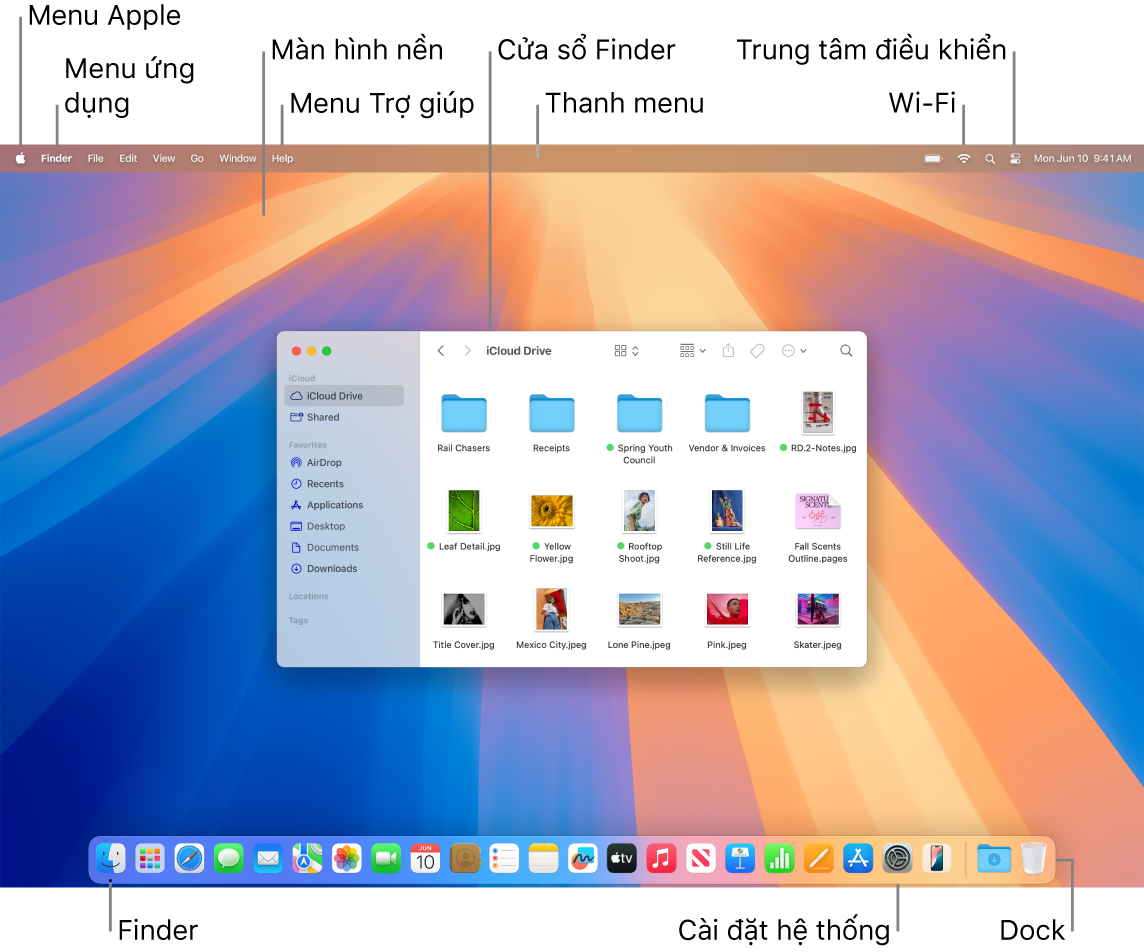
Task: Open the Help menu in the menu bar
Action: pyautogui.click(x=282, y=157)
